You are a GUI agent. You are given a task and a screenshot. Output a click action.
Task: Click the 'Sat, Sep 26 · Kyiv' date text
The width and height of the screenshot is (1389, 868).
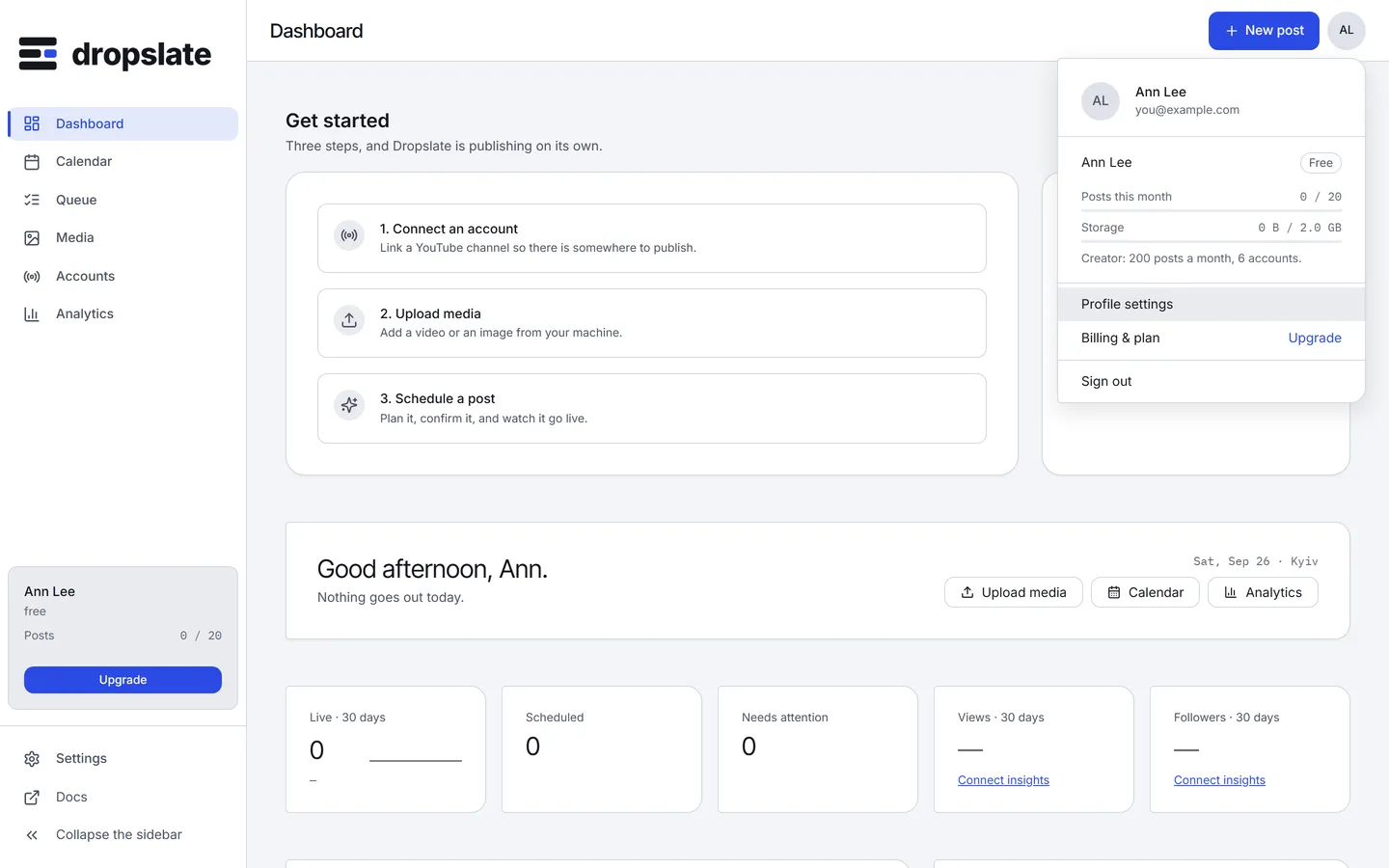pyautogui.click(x=1256, y=561)
